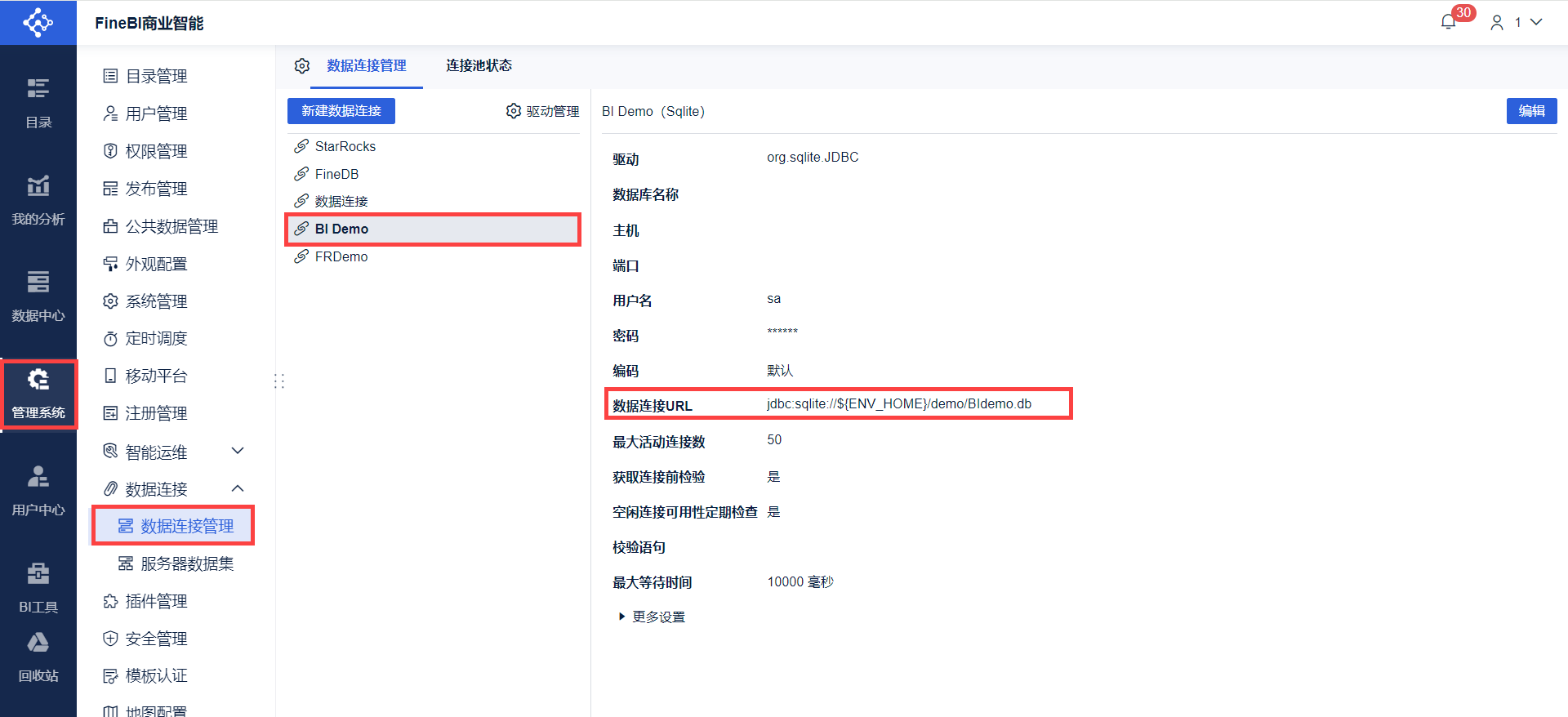Open 我的分析 in the sidebar
This screenshot has width=1568, height=717.
38,200
